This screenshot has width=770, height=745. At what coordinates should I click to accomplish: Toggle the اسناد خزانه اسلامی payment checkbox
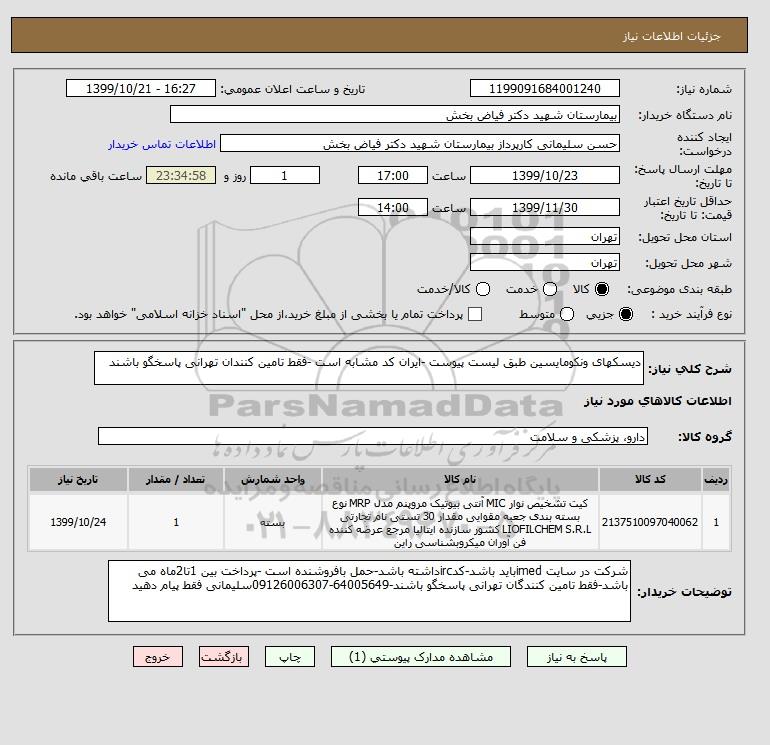[475, 314]
